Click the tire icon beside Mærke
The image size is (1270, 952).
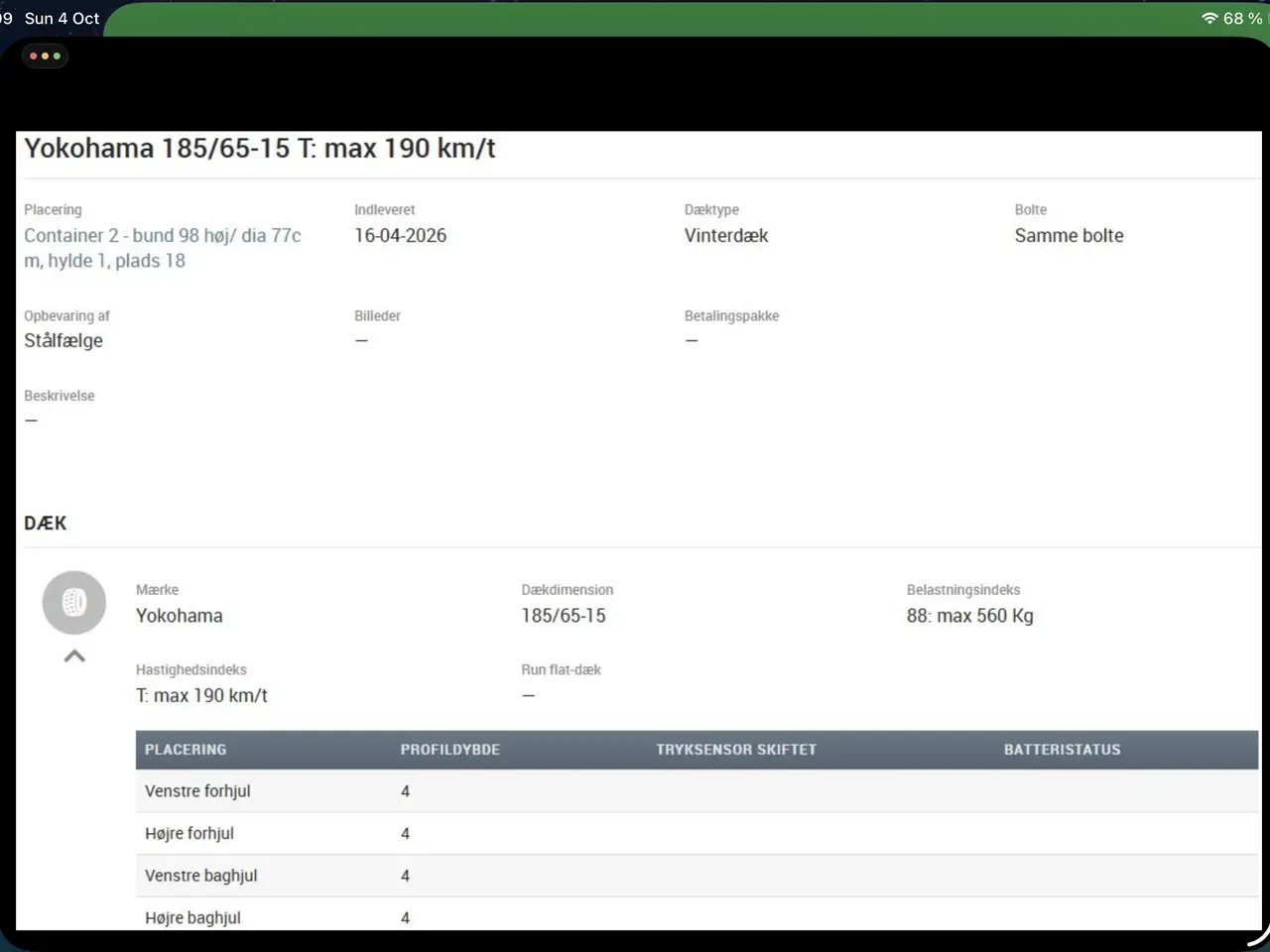74,602
